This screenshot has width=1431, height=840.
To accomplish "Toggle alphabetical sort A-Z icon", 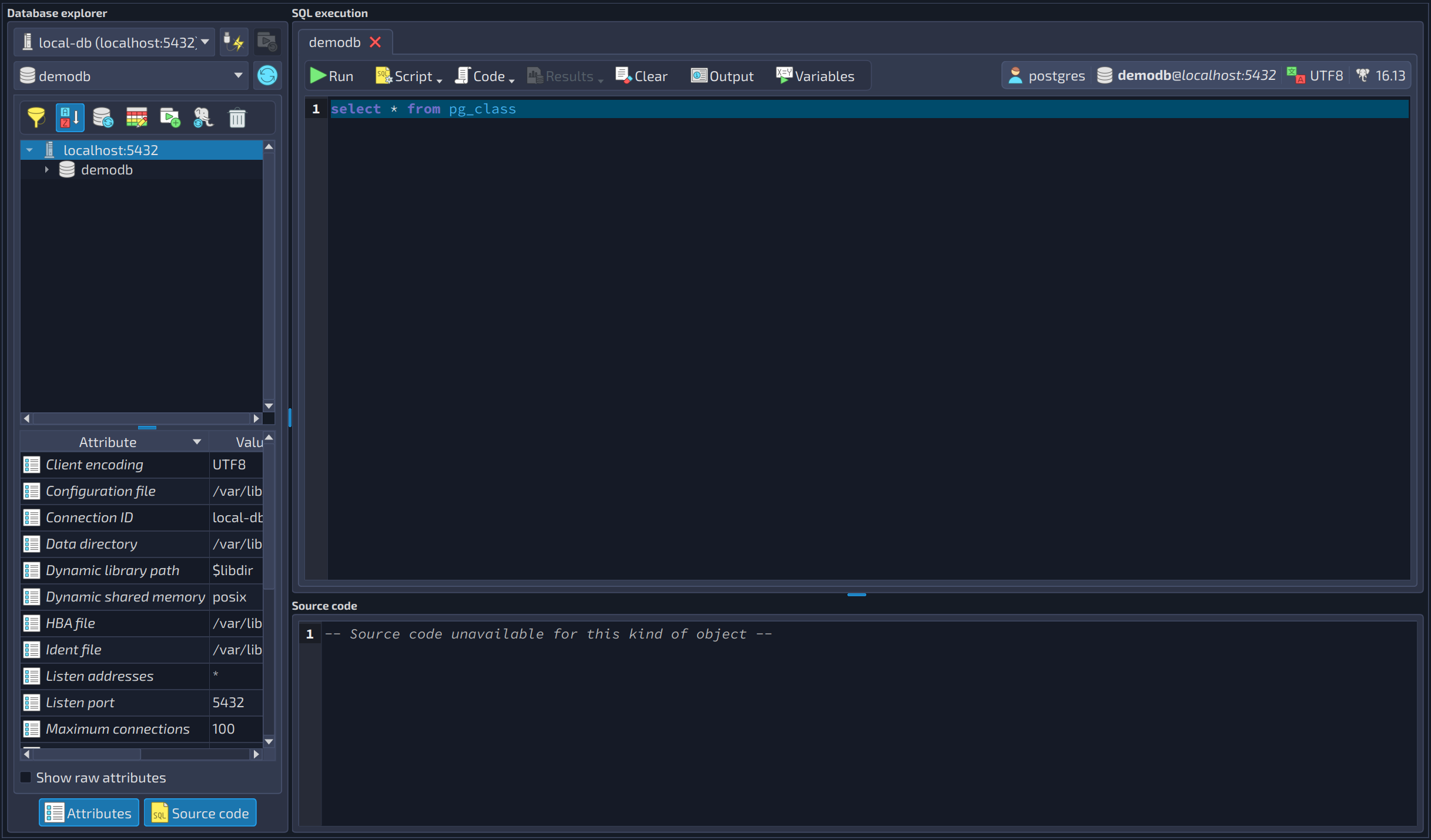I will (70, 118).
